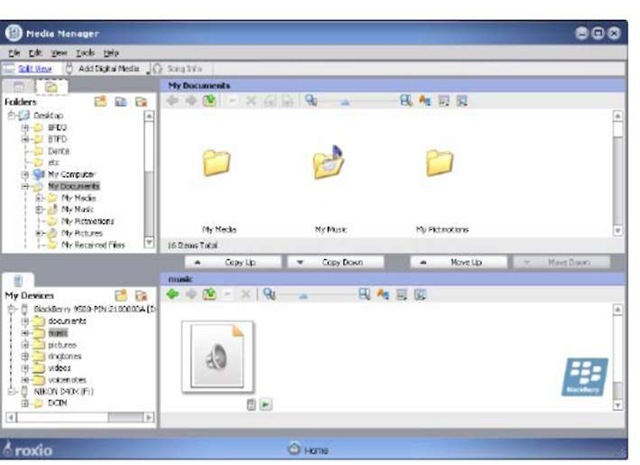Select the NIKON D40X device in tree
640x465 pixels.
pyautogui.click(x=63, y=391)
